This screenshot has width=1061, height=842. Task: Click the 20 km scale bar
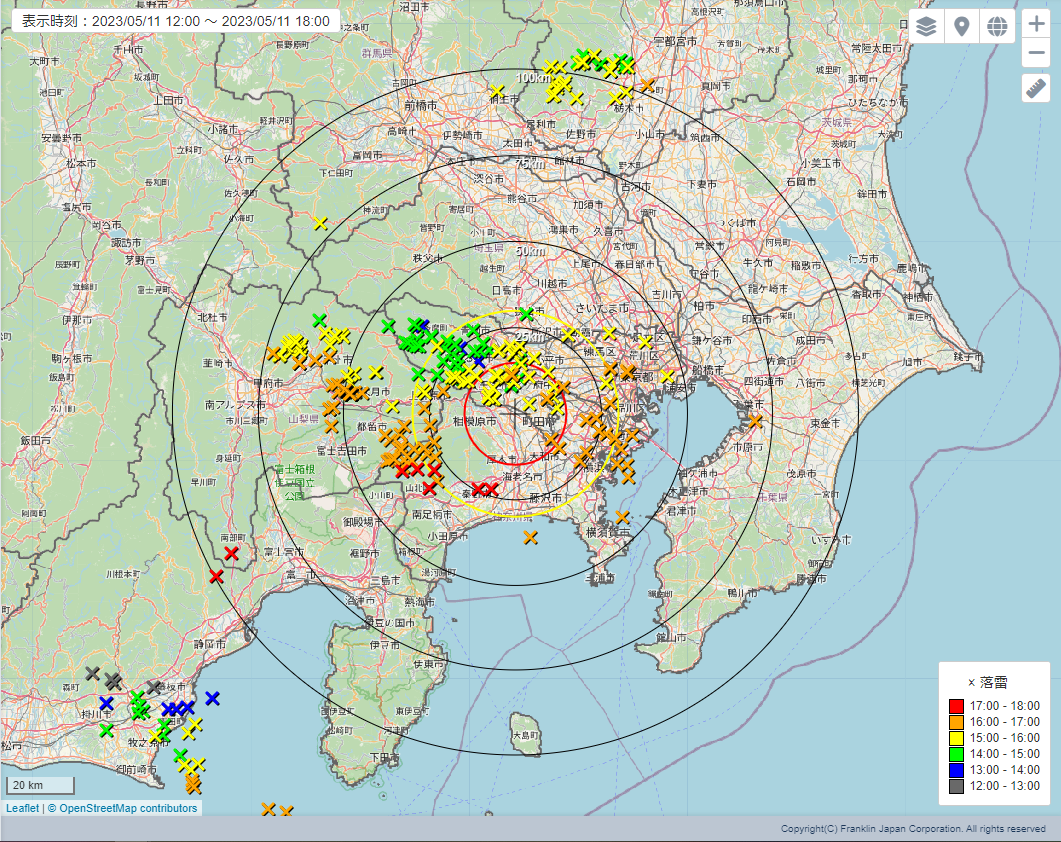pos(40,785)
